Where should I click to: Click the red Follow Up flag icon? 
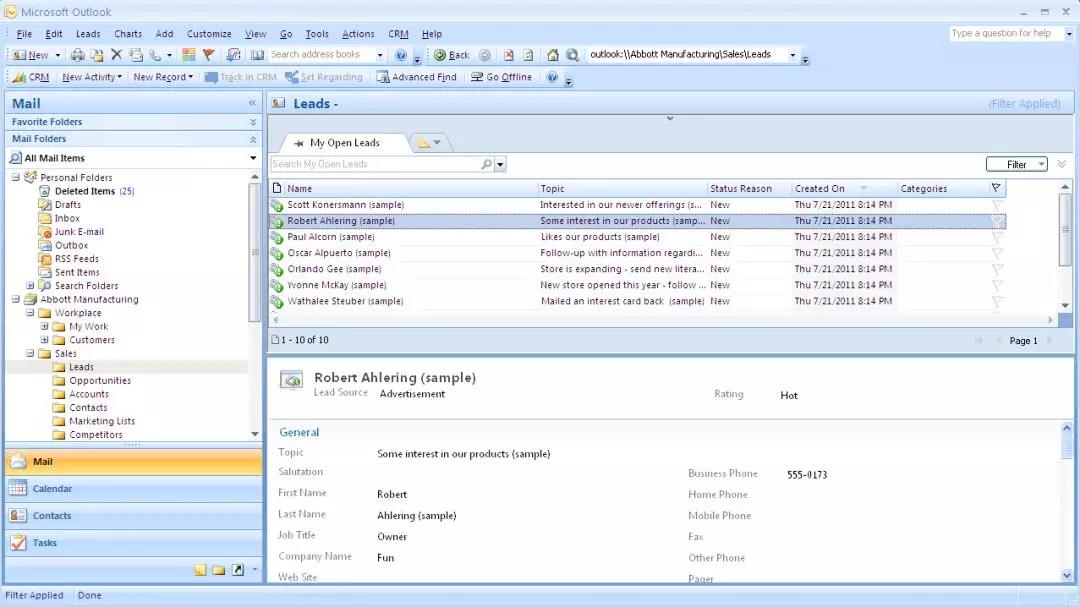[x=209, y=55]
